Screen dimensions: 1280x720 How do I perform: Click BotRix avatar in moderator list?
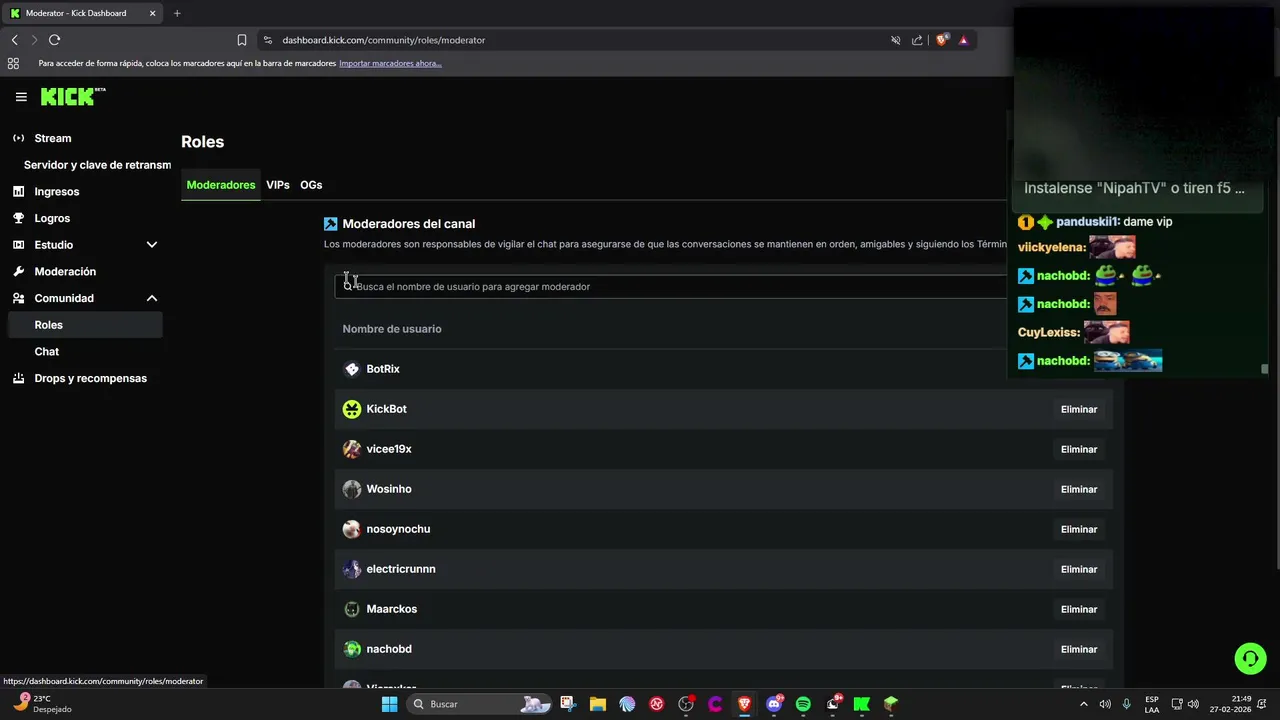pos(352,369)
